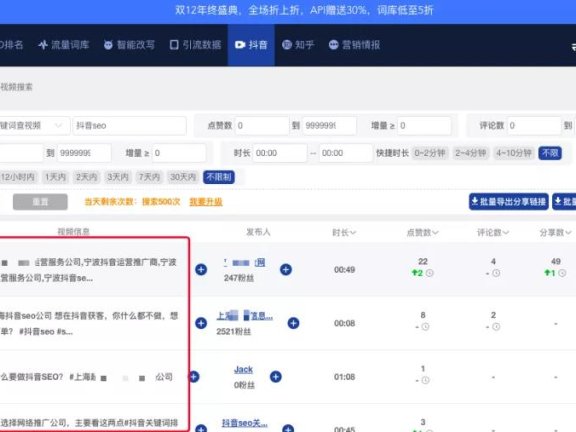Open the publisher link Jack
This screenshot has width=576, height=432.
coord(243,370)
